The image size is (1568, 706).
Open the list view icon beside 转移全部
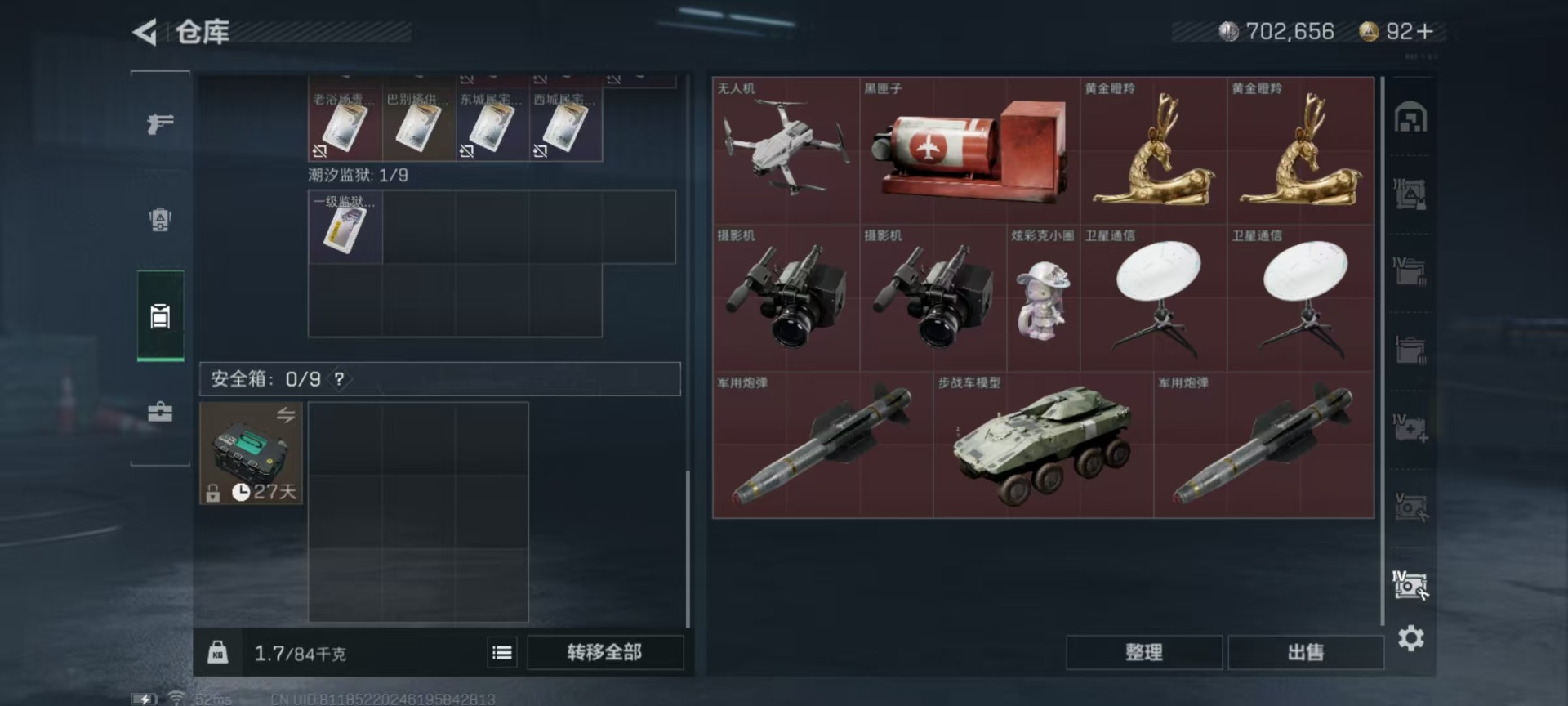(502, 652)
